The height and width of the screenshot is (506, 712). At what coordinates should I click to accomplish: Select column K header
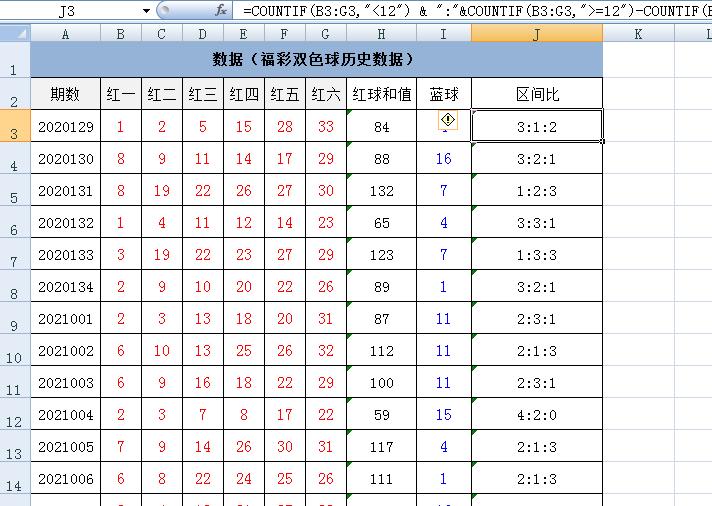pos(638,34)
